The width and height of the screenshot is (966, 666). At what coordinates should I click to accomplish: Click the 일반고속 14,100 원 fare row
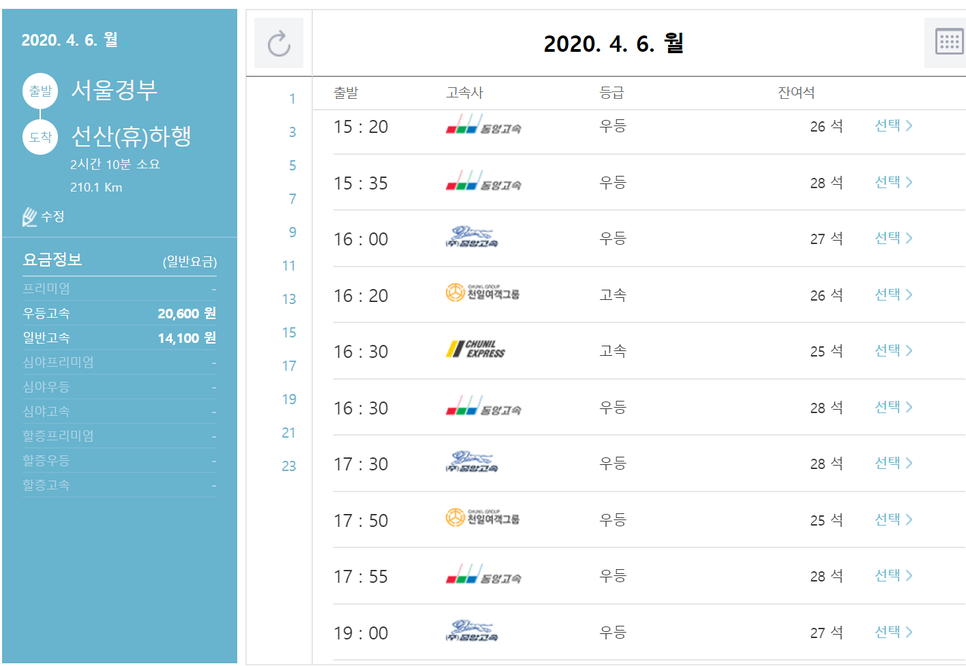click(120, 338)
